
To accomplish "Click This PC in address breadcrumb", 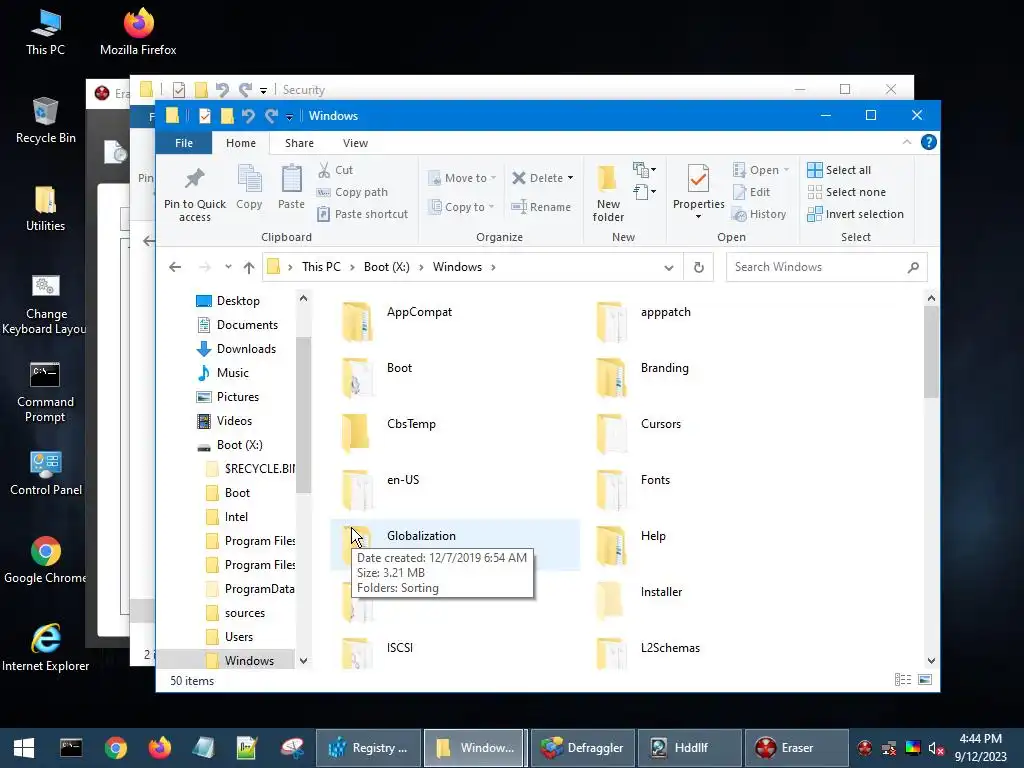I will (321, 267).
